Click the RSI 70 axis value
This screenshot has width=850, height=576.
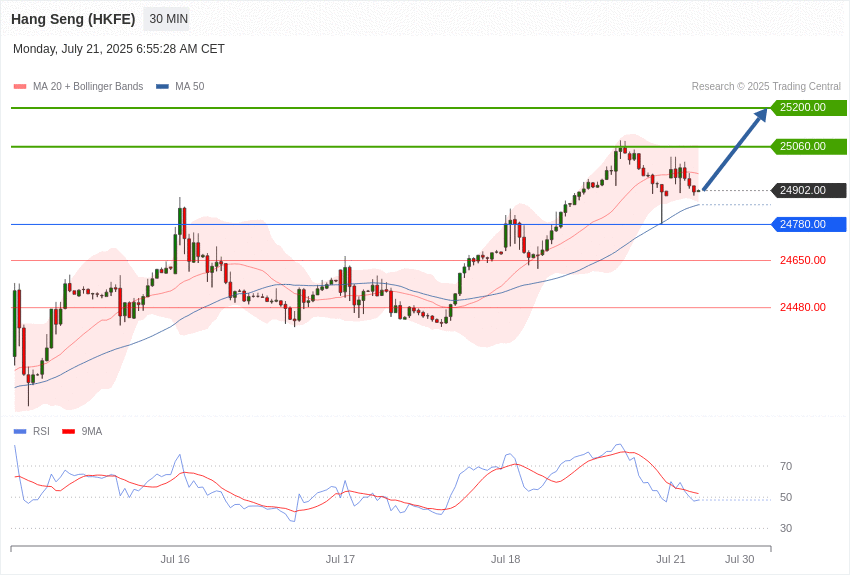click(x=786, y=466)
